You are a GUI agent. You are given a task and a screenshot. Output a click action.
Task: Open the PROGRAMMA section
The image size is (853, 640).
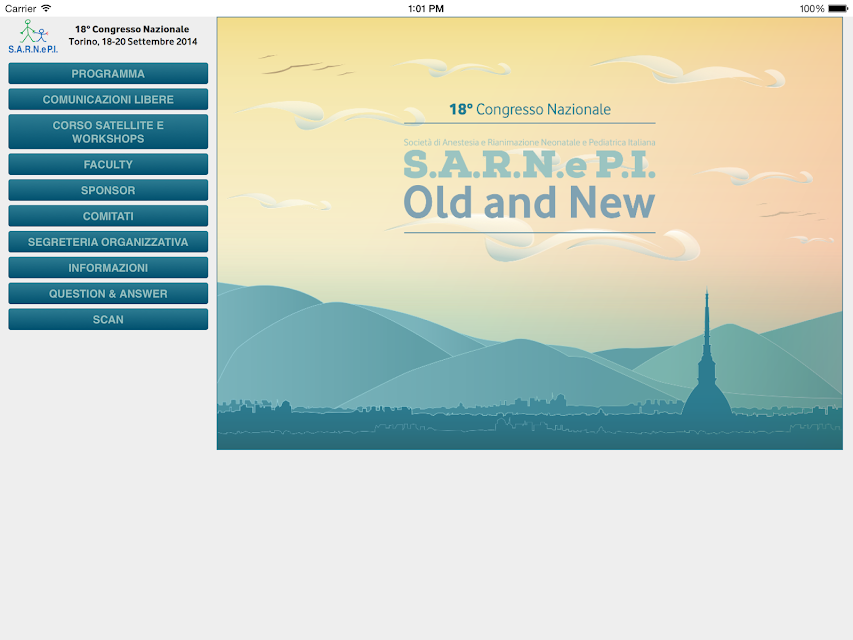click(x=108, y=73)
